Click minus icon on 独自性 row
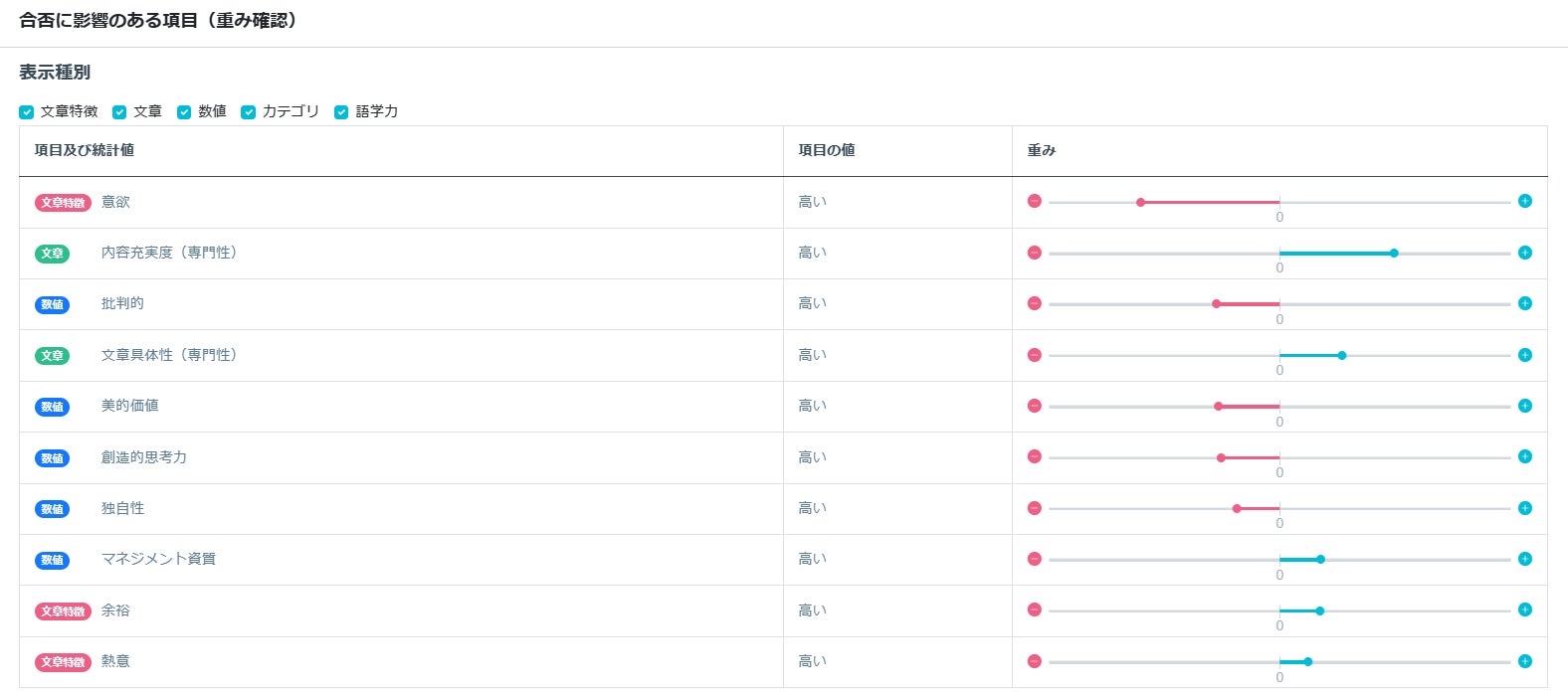1568x697 pixels. coord(1035,508)
